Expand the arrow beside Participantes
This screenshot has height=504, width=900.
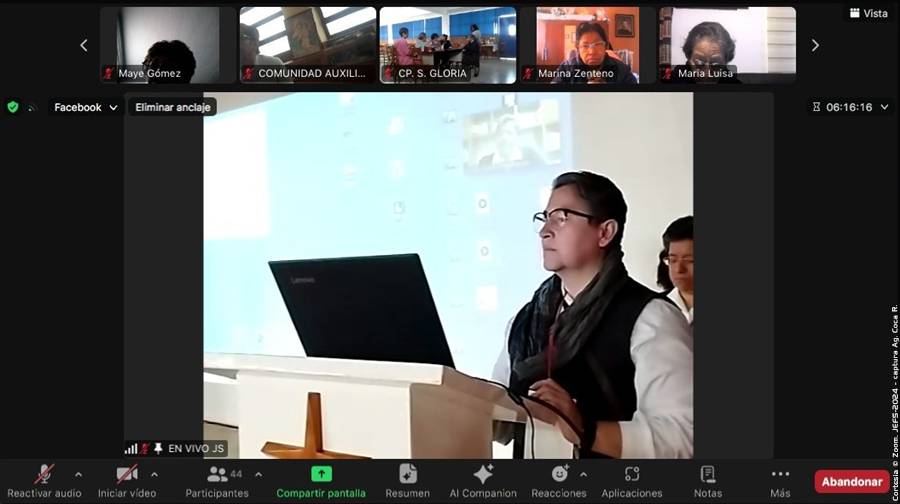click(258, 475)
